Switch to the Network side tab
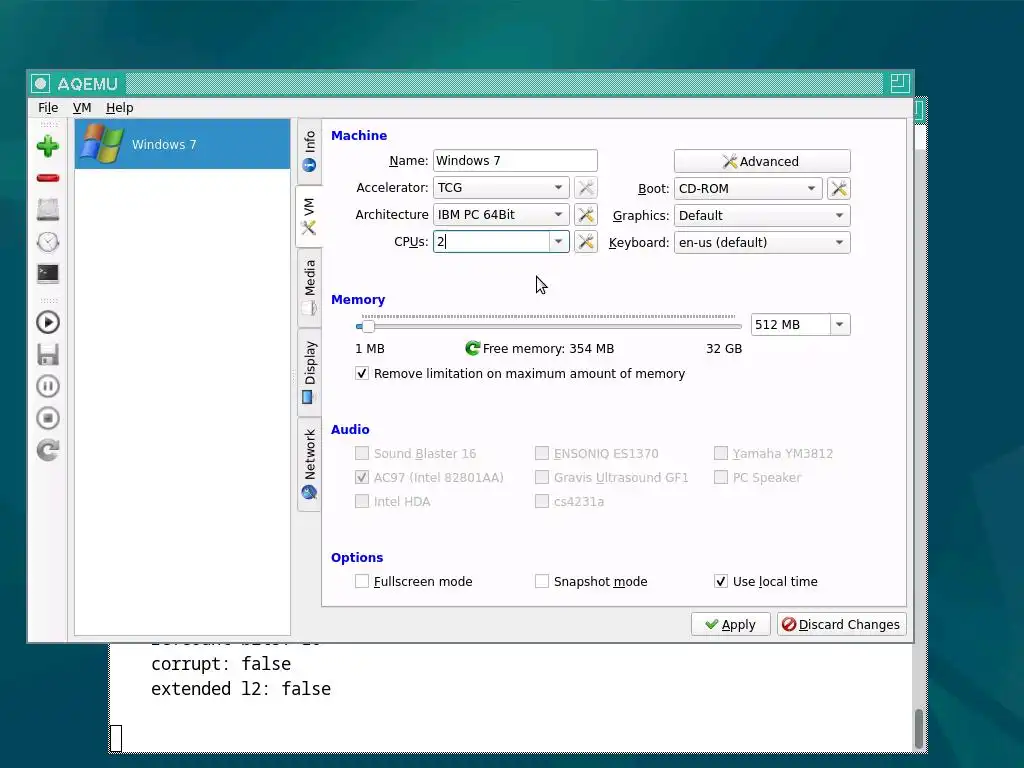Viewport: 1024px width, 768px height. point(310,464)
